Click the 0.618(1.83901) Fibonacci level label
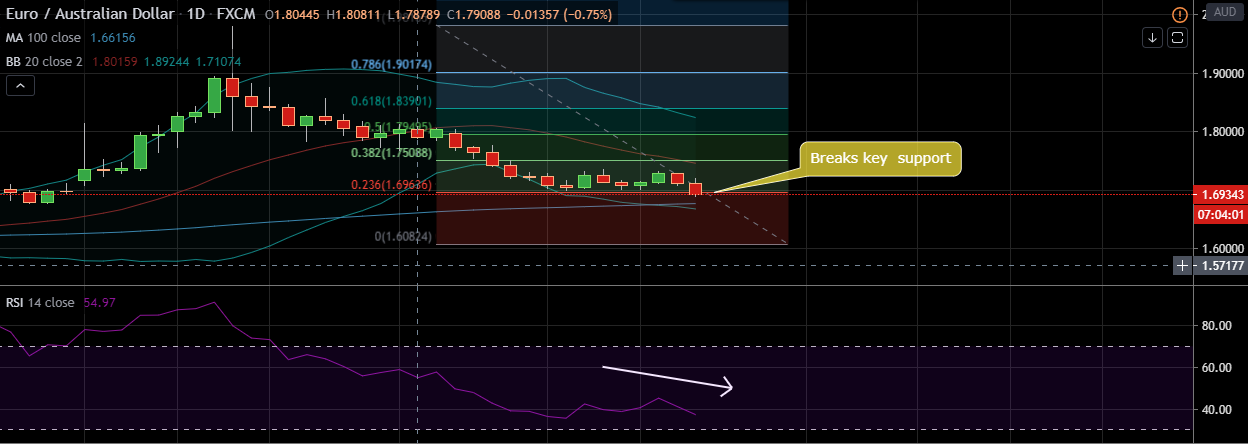1248x444 pixels. [x=391, y=101]
